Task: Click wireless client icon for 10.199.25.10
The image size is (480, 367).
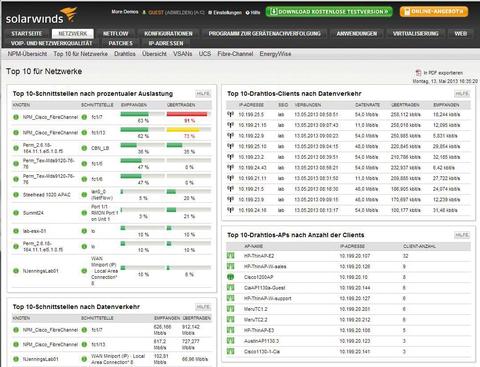Action: pyautogui.click(x=230, y=146)
